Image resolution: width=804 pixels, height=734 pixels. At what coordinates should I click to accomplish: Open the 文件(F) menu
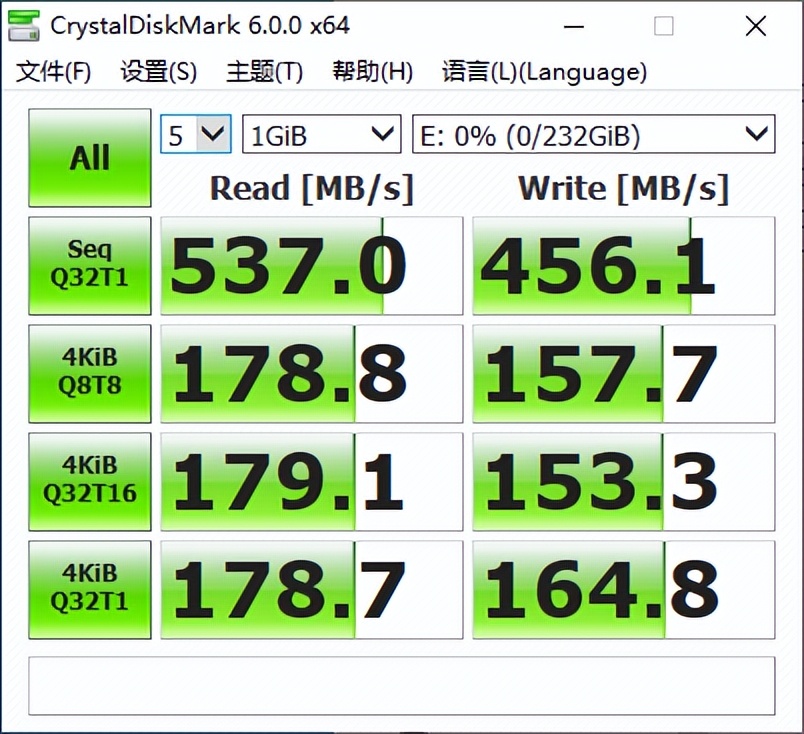[44, 72]
